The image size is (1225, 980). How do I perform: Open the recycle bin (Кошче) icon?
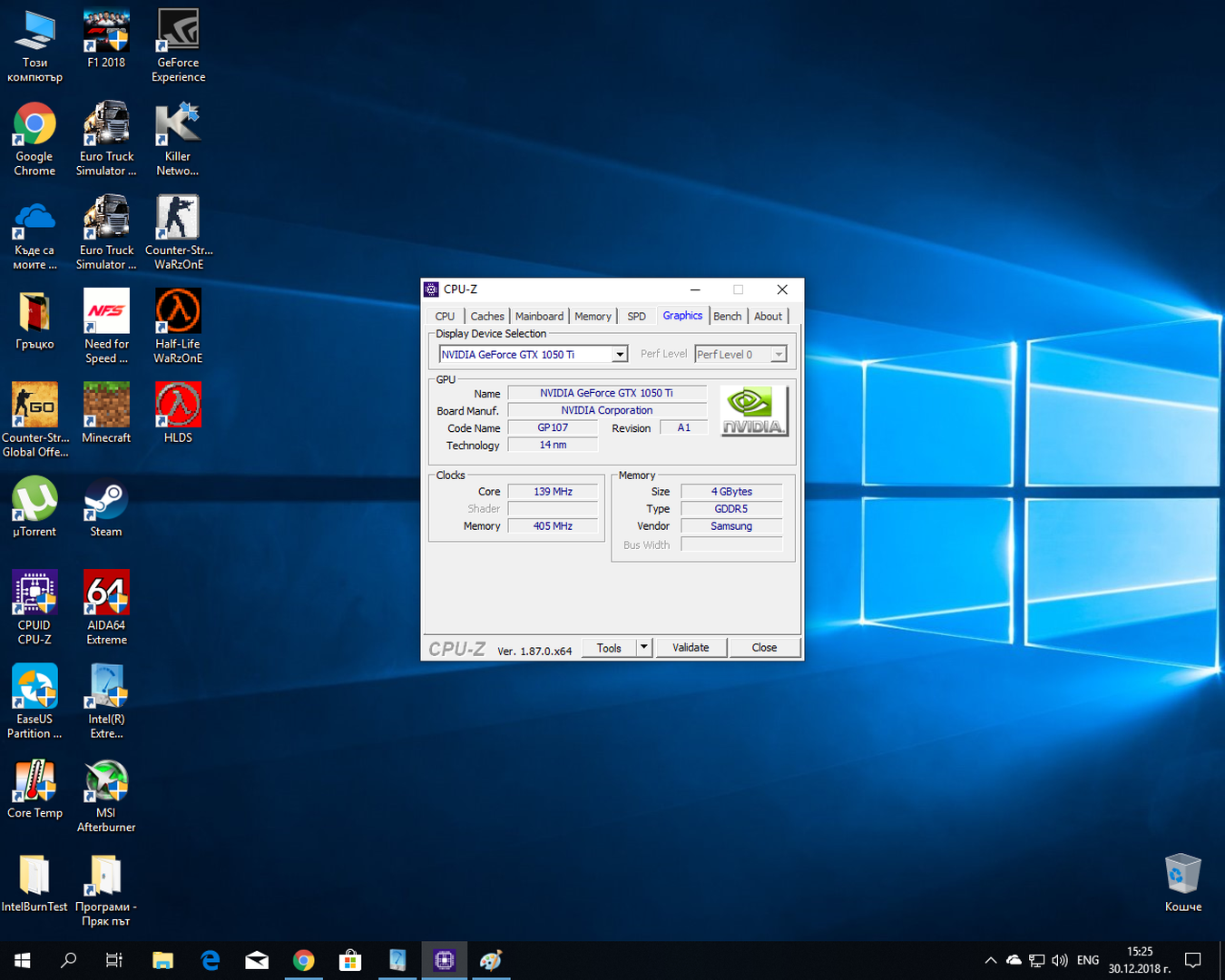pyautogui.click(x=1183, y=883)
